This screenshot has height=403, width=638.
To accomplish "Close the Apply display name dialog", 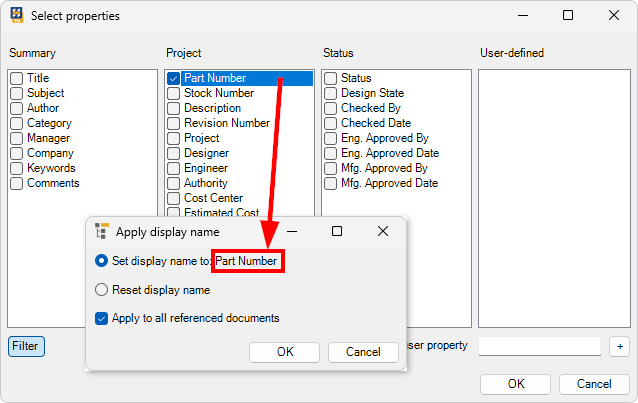I will [x=382, y=231].
